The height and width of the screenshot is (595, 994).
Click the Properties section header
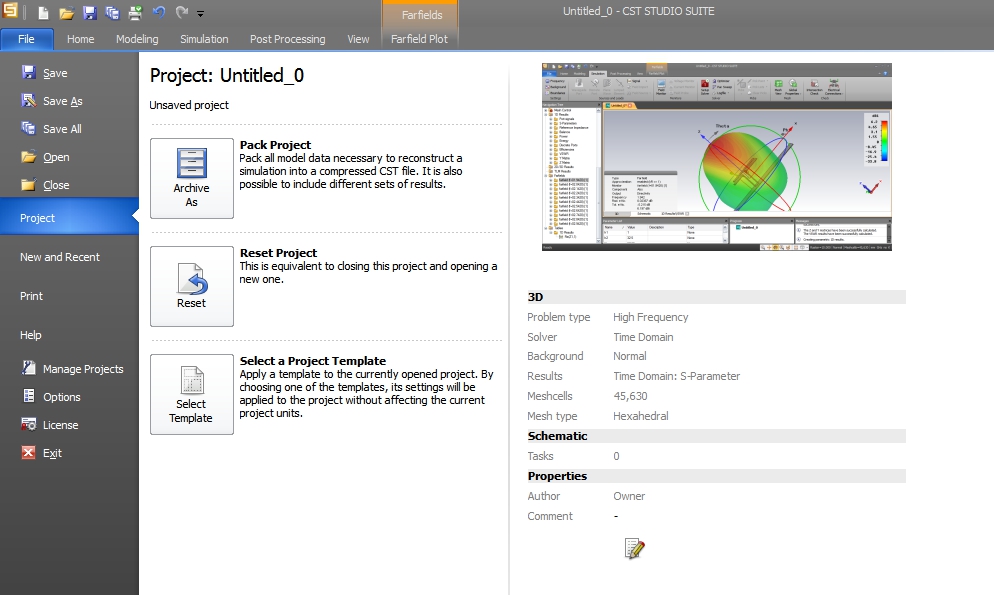(716, 476)
